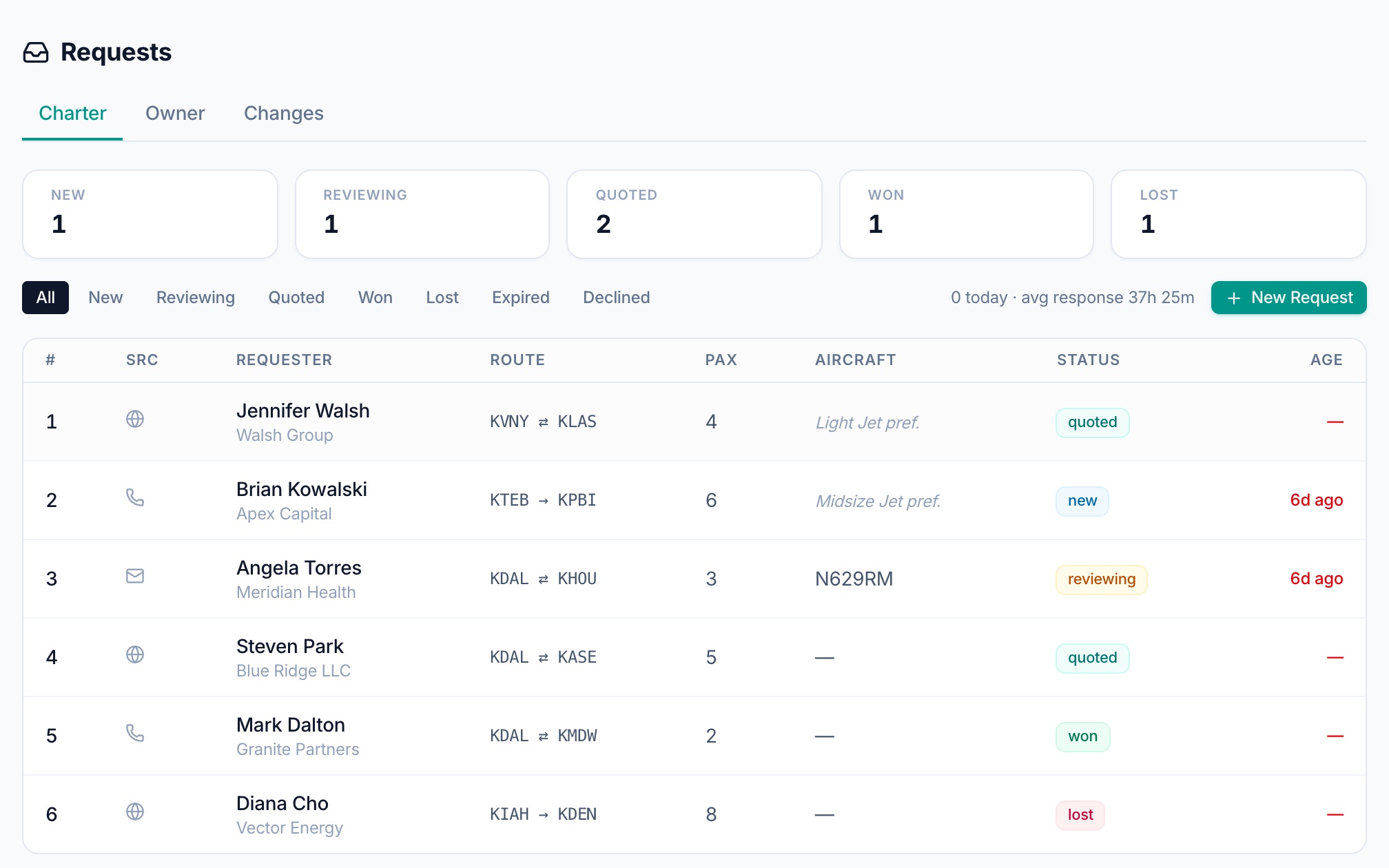The height and width of the screenshot is (868, 1389).
Task: Click the email source icon for Angela Torres
Action: [135, 576]
